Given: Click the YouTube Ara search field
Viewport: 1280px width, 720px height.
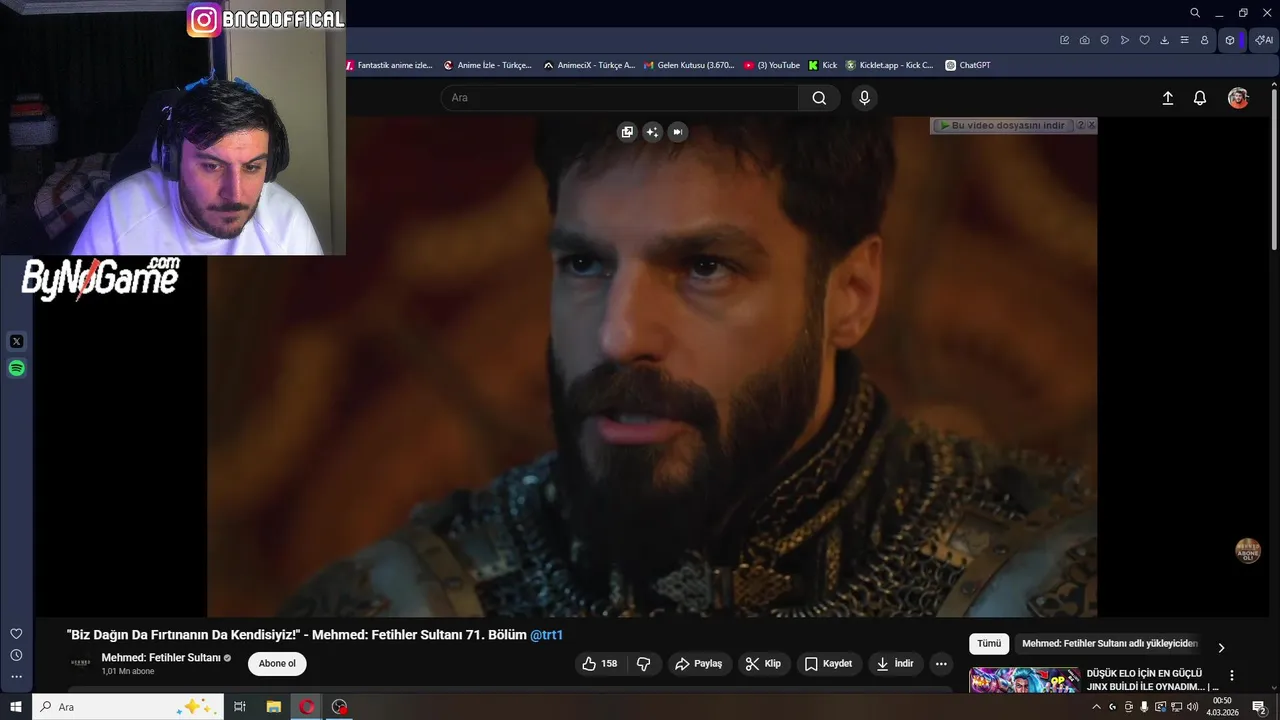Looking at the screenshot, I should click(620, 98).
